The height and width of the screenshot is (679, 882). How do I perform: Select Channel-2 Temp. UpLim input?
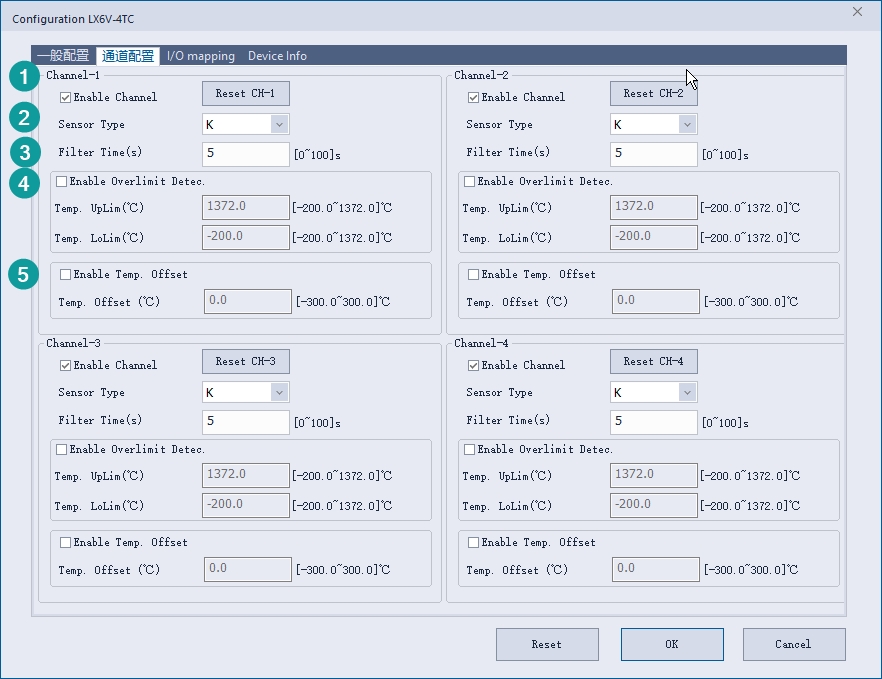click(x=654, y=207)
